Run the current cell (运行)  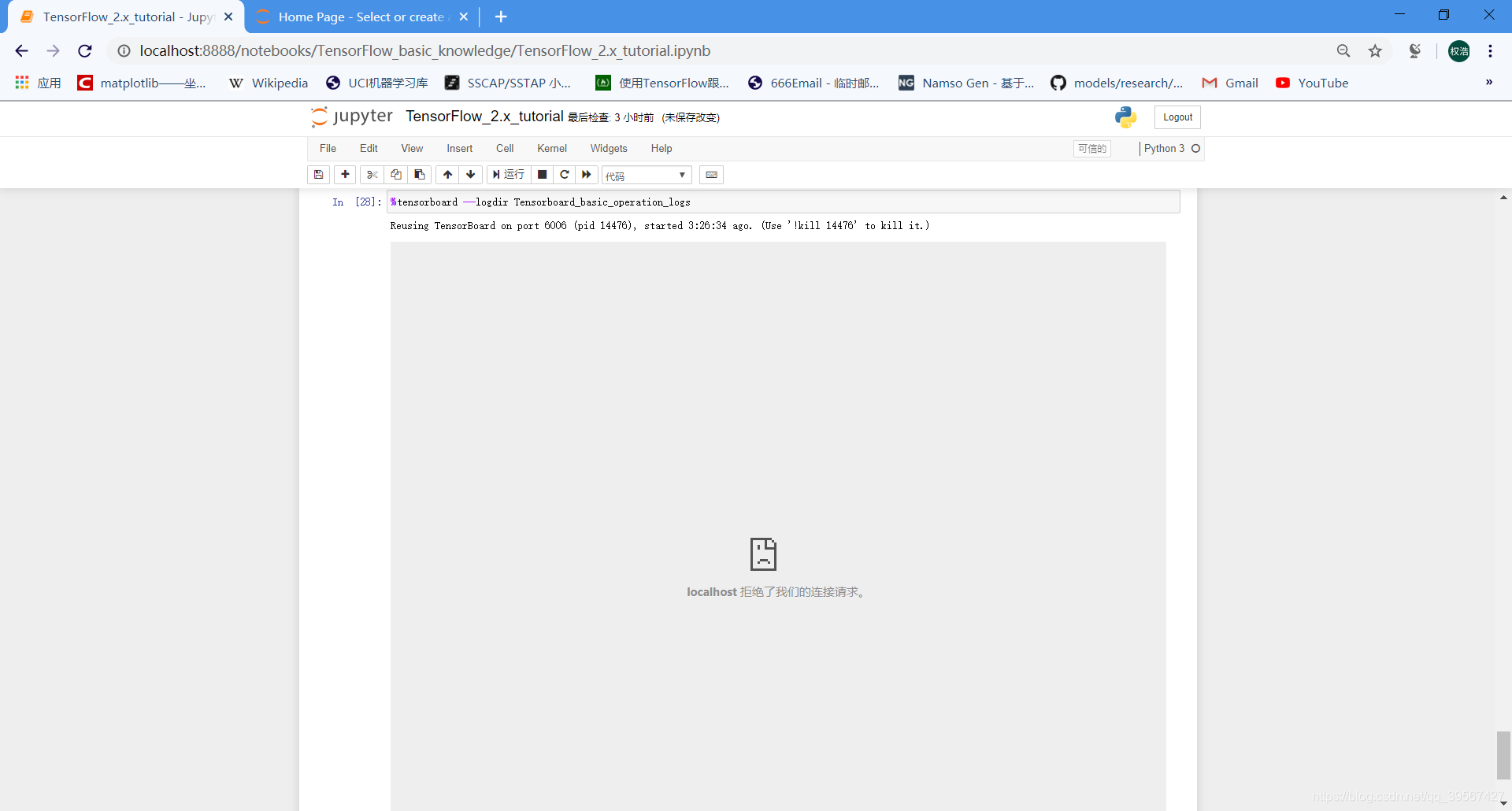tap(509, 175)
